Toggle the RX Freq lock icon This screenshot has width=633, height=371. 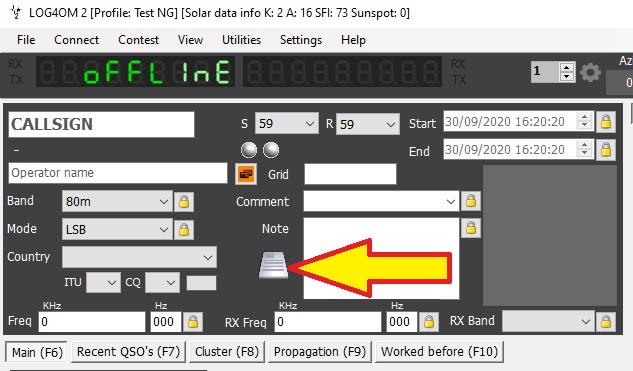tap(429, 322)
